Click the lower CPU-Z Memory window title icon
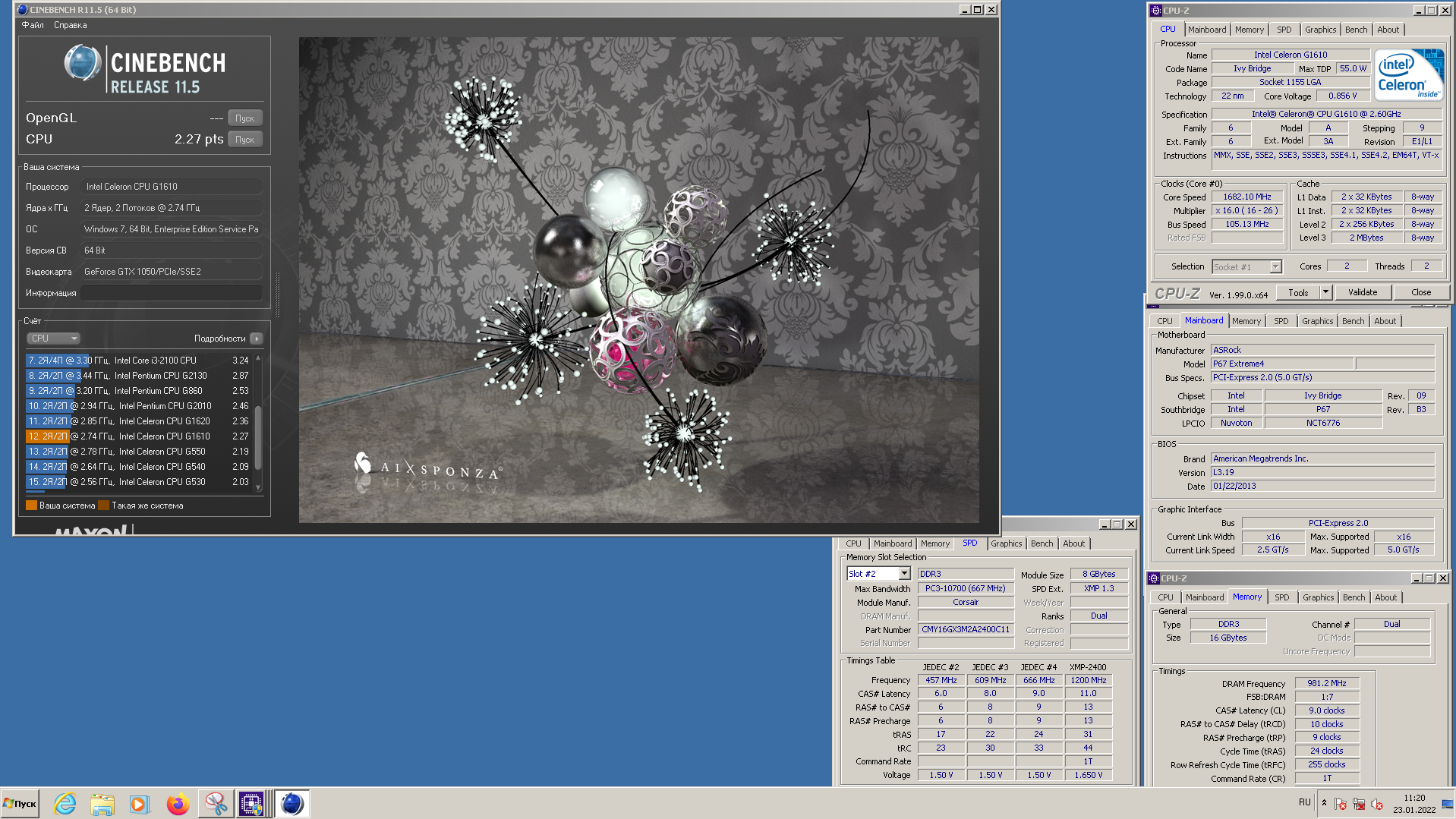 tap(1154, 578)
